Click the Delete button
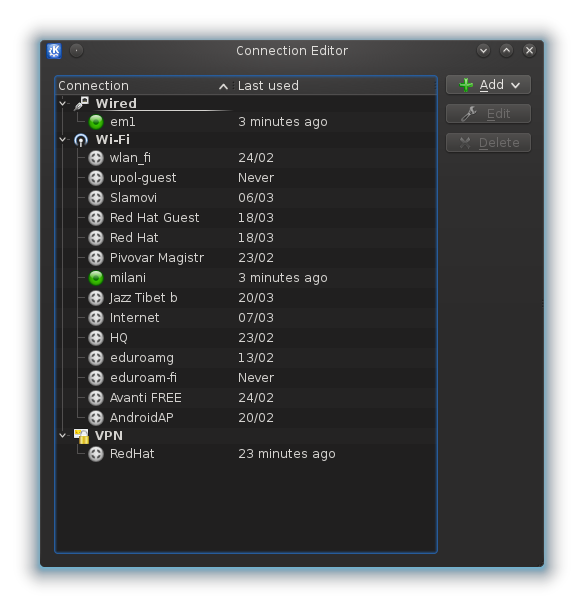Image resolution: width=584 pixels, height=607 pixels. coord(488,143)
